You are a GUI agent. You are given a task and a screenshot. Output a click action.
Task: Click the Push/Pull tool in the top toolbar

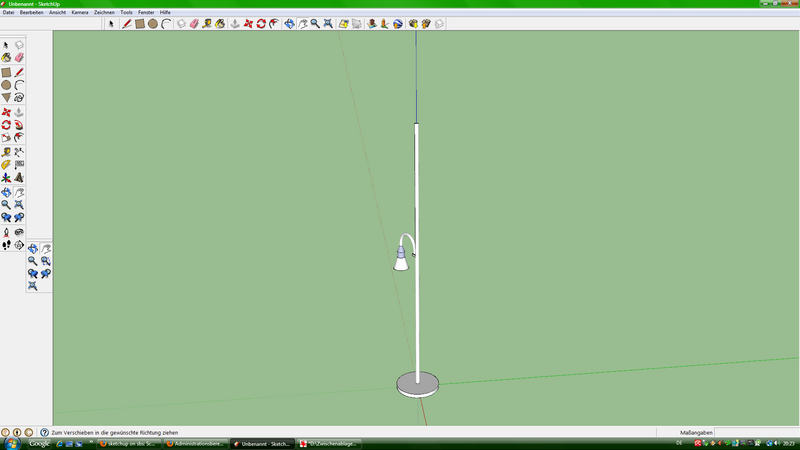[235, 23]
